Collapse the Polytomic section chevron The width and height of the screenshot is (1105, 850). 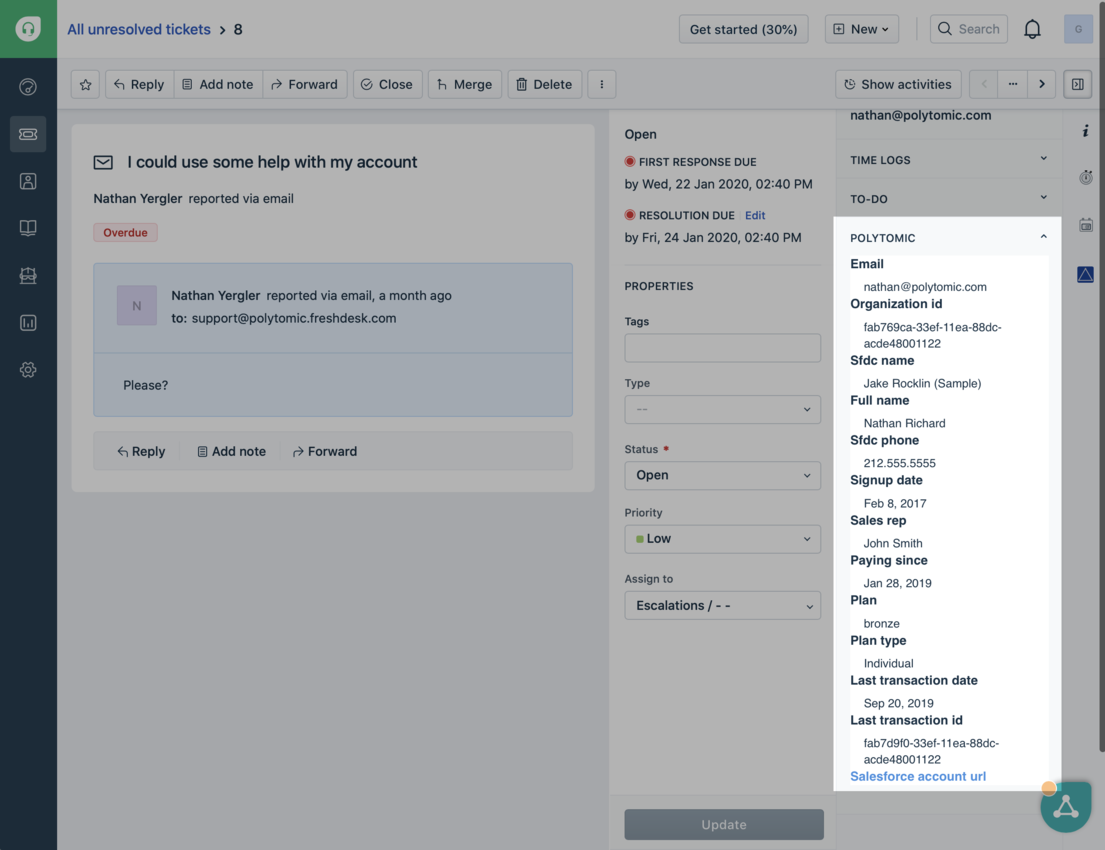click(1043, 234)
